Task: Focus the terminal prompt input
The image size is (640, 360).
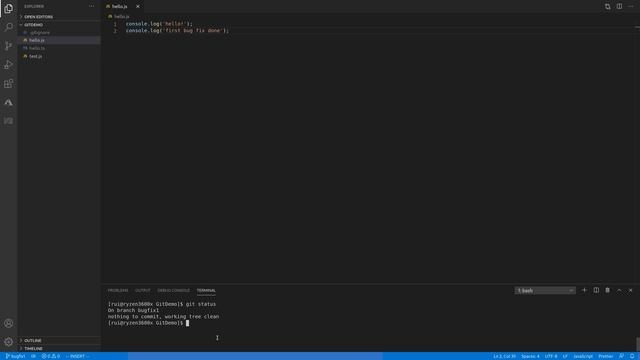Action: 187,323
